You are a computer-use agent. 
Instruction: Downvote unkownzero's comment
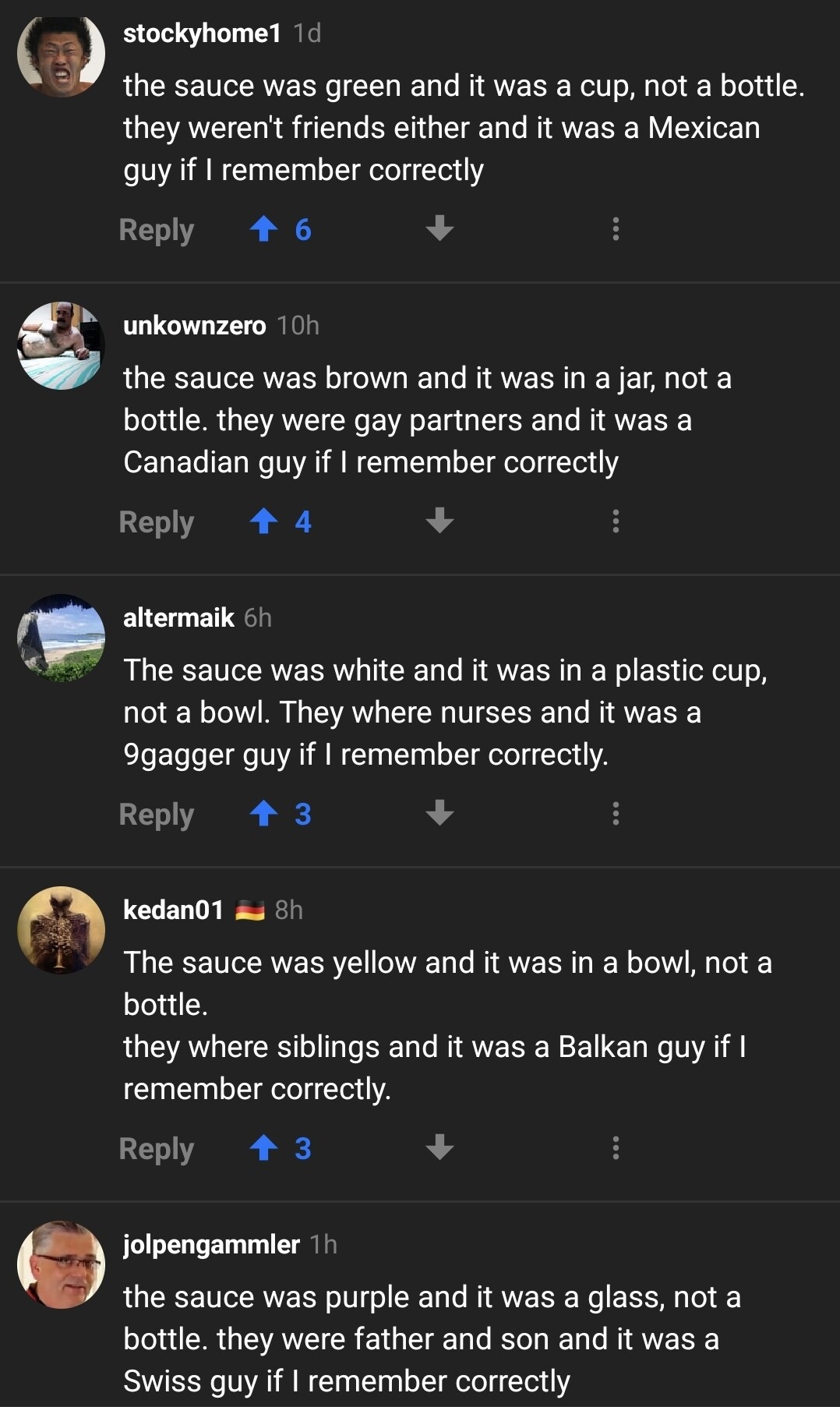[x=439, y=521]
